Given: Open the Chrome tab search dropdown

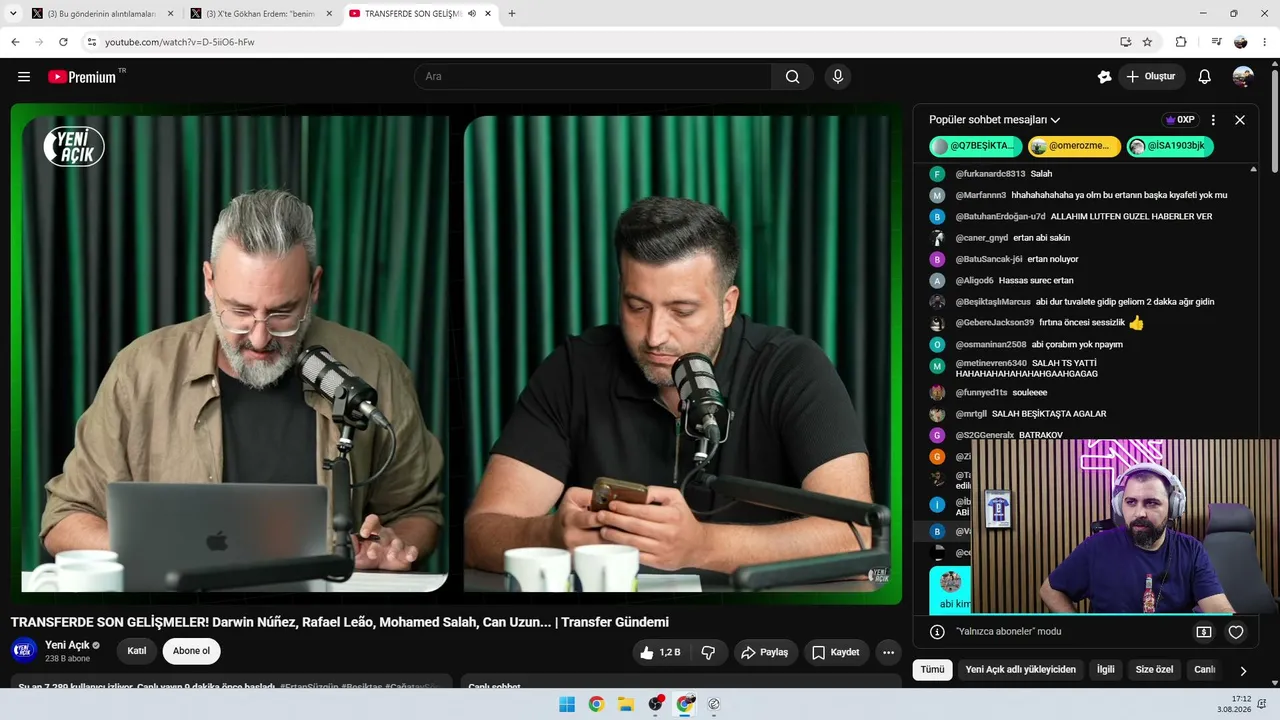Looking at the screenshot, I should pos(13,14).
